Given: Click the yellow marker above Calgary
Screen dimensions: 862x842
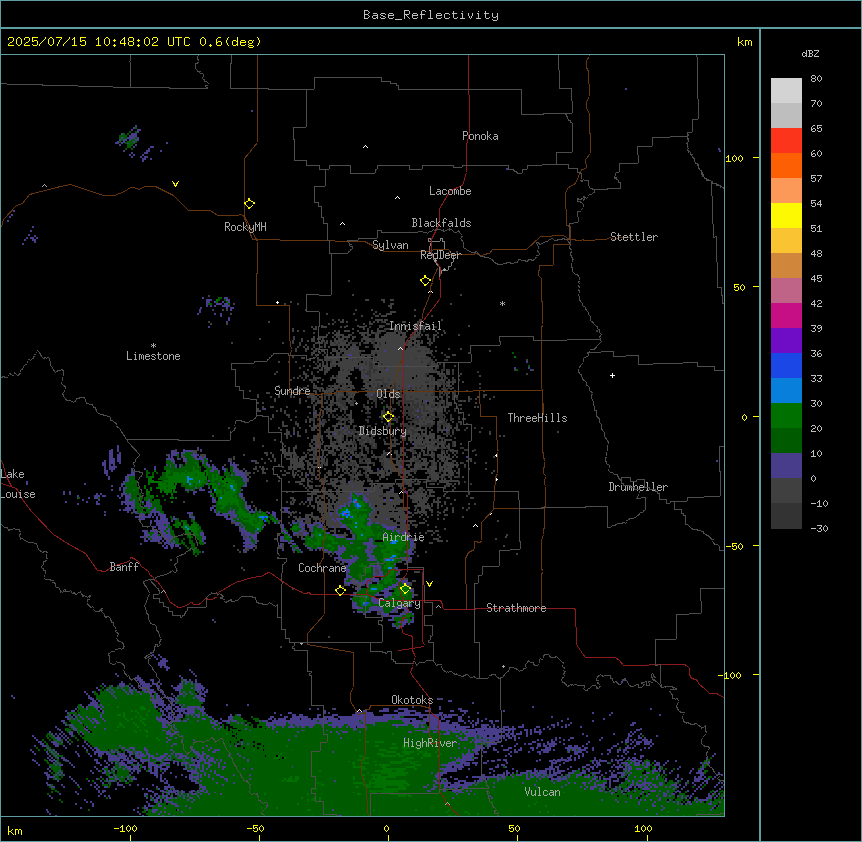Looking at the screenshot, I should coord(405,589).
